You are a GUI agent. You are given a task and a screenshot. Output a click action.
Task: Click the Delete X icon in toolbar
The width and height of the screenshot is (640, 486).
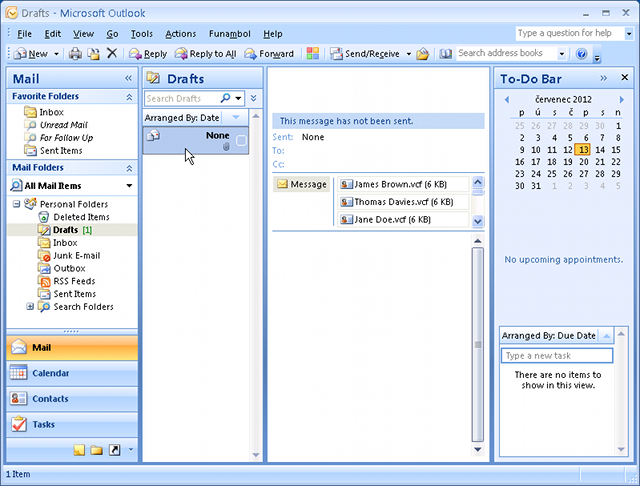(x=111, y=54)
